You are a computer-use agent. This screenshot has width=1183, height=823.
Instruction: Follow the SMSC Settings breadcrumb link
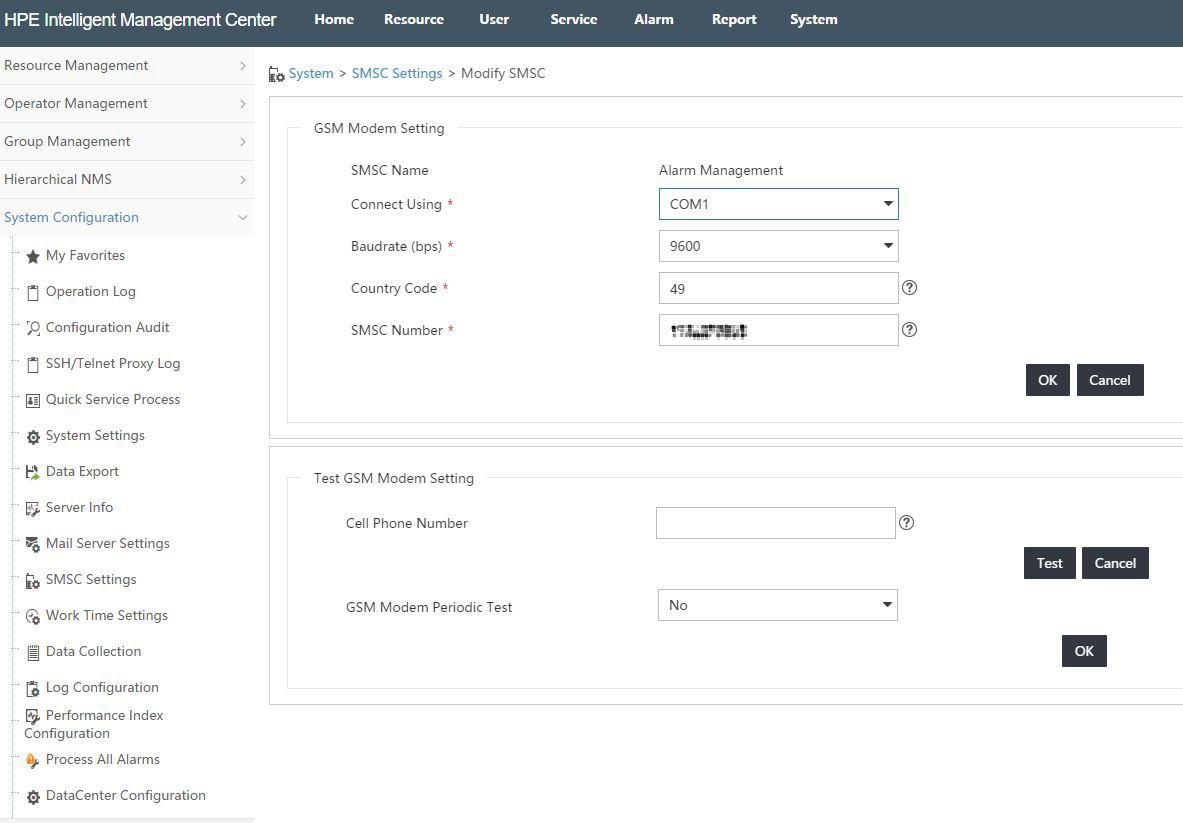point(397,73)
